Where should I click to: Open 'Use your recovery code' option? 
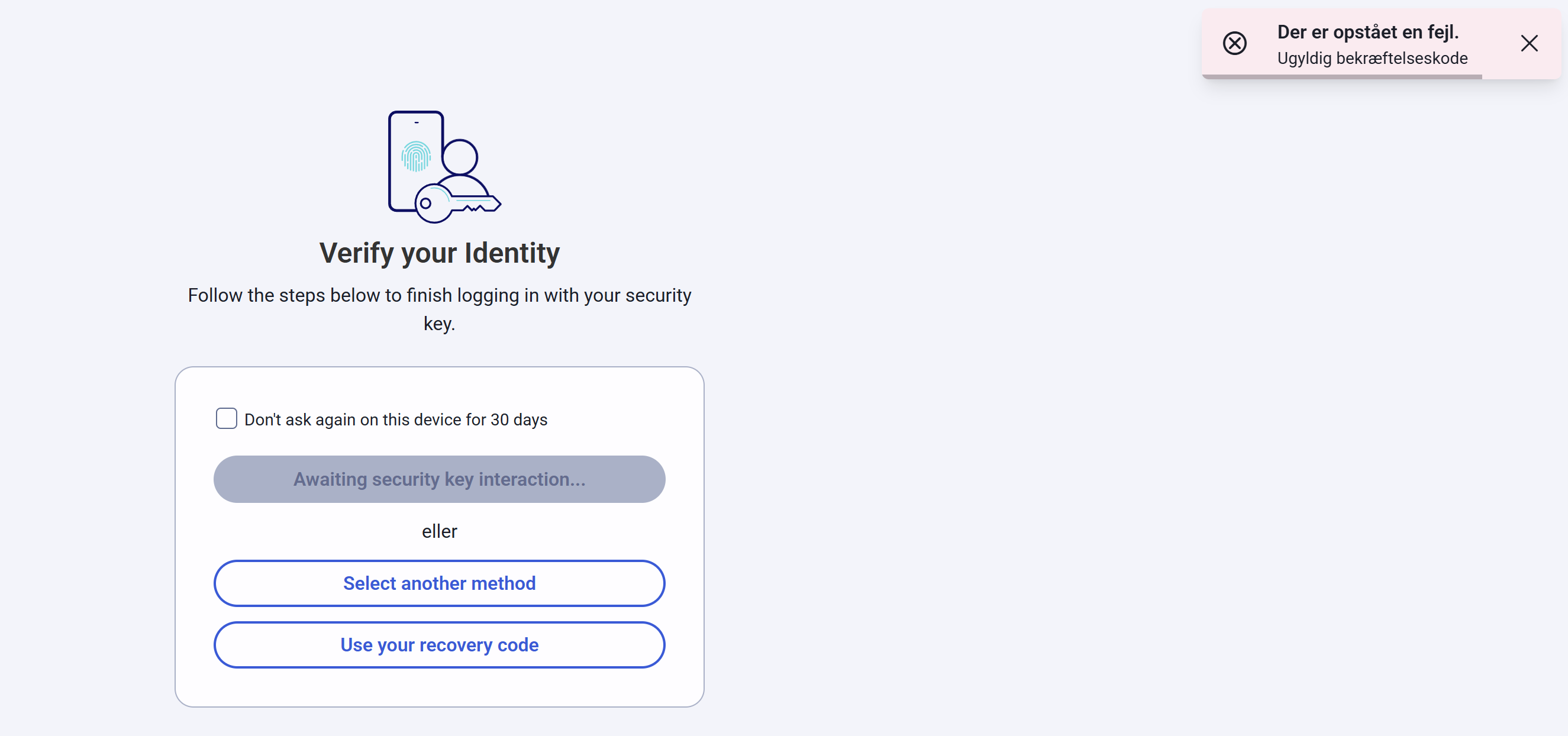439,645
